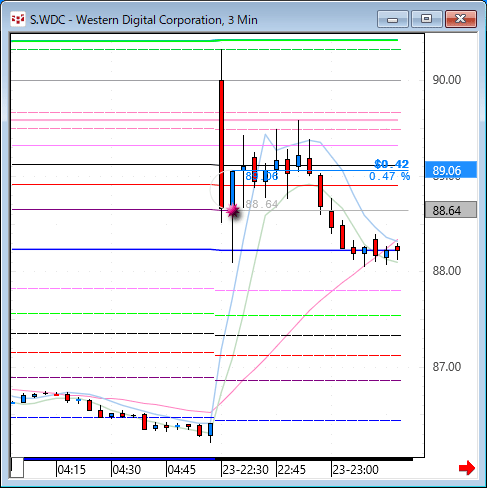Click the $0.42 profit text

(x=391, y=164)
